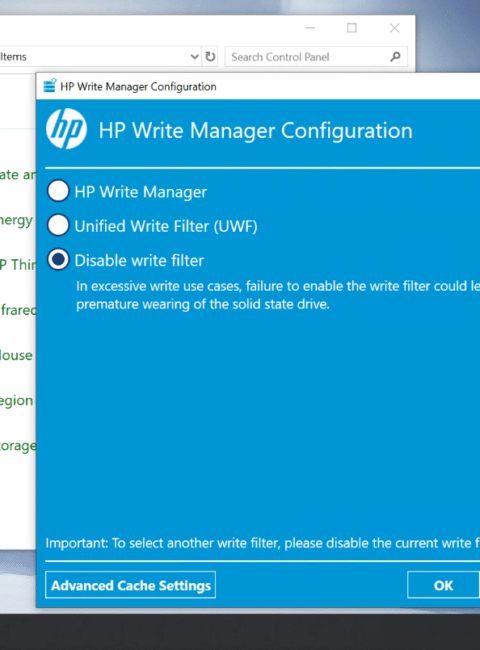Click the HP Write Manager title bar icon

tap(50, 85)
